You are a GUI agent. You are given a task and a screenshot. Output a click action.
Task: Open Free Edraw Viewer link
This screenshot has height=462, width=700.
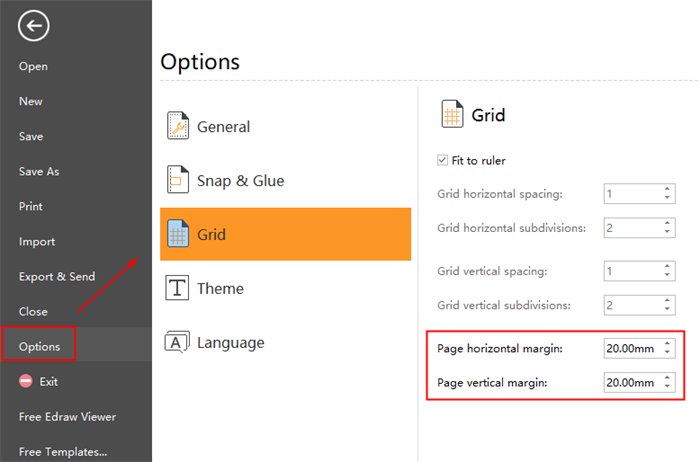pyautogui.click(x=67, y=416)
